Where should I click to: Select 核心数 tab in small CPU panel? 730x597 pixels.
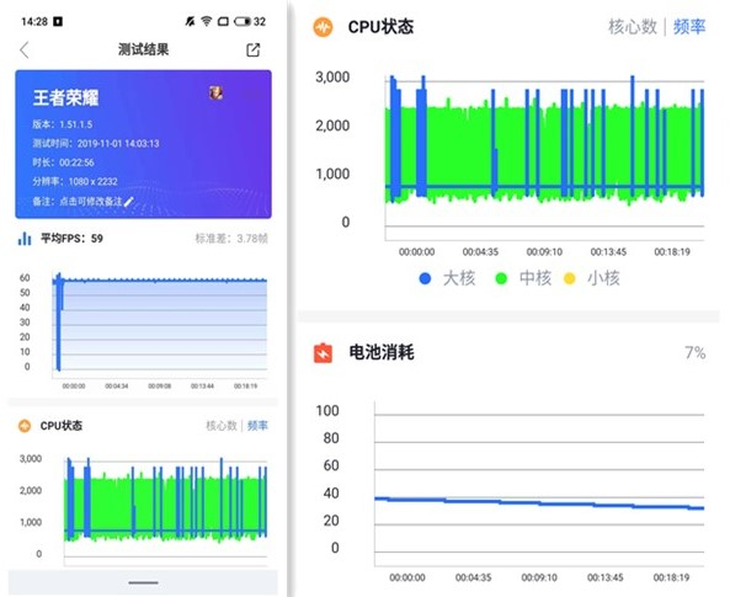pos(222,426)
